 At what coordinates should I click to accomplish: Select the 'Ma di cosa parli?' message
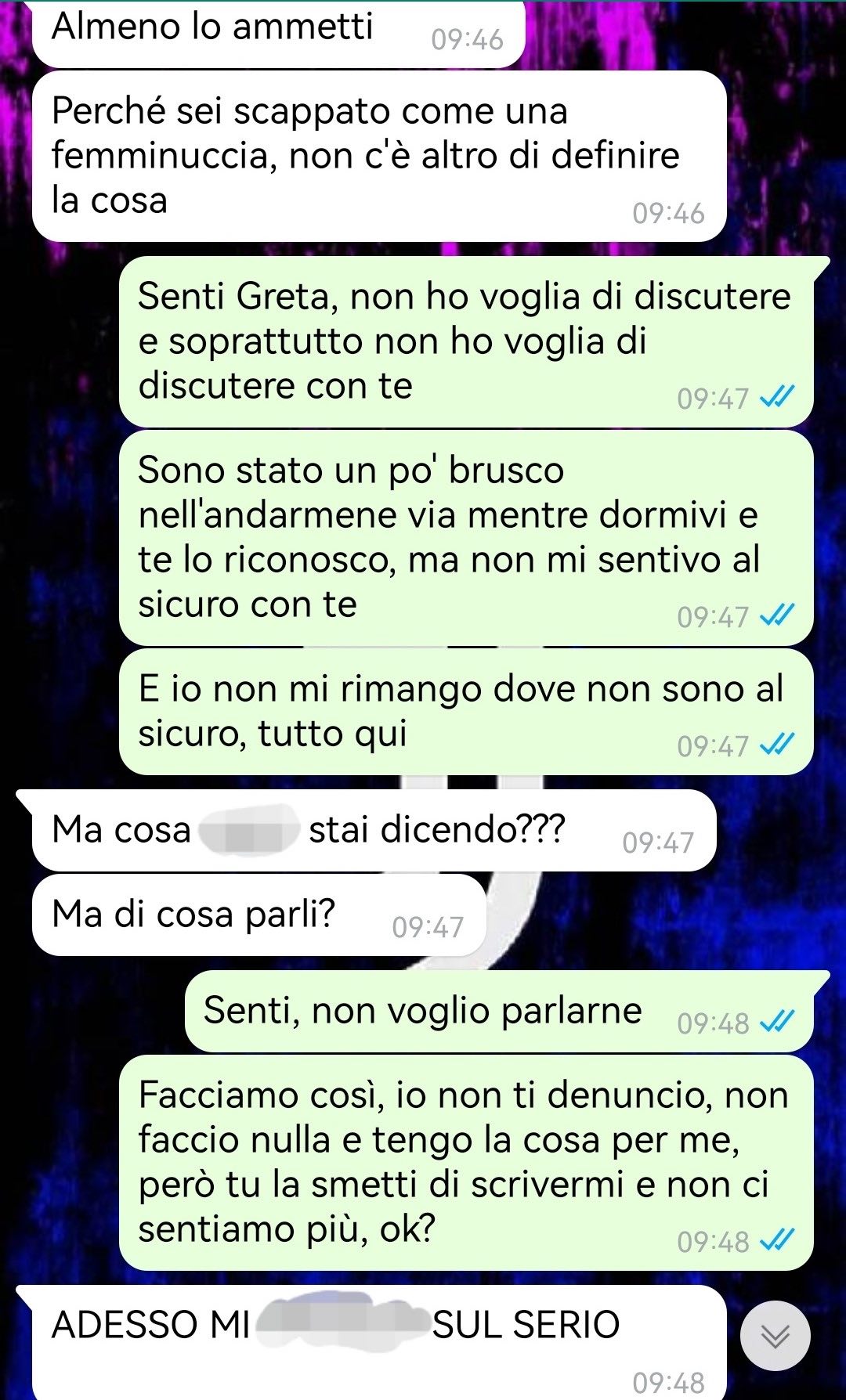click(x=259, y=915)
